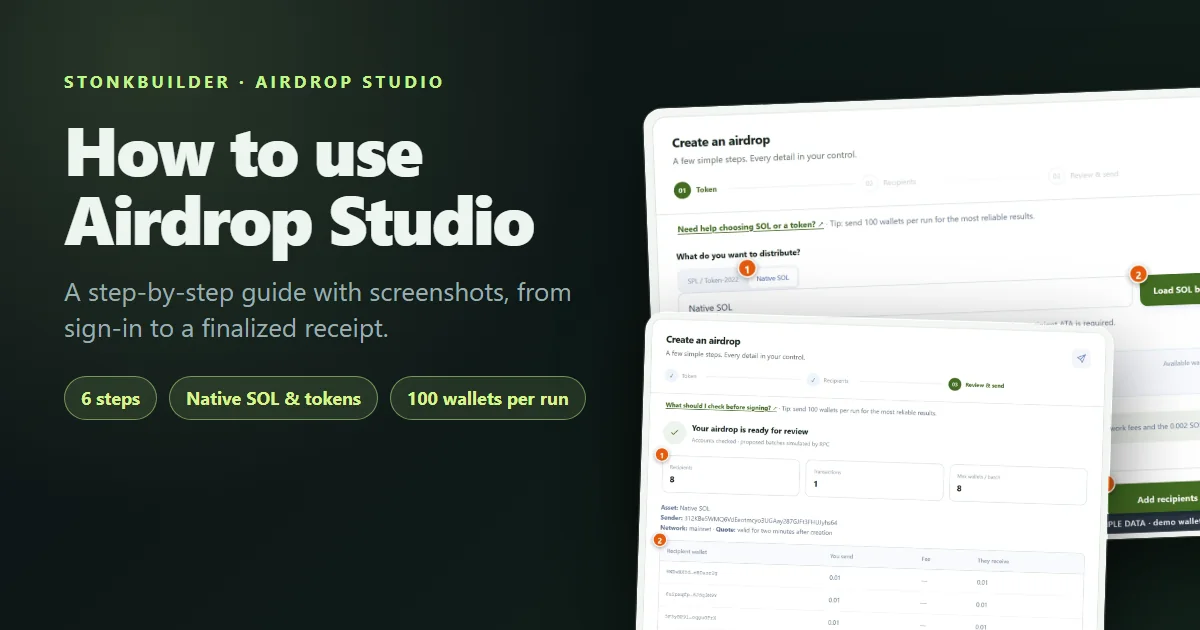Click the 'STONKBUILDER · AIRDROP STUDIO' heading

(254, 82)
